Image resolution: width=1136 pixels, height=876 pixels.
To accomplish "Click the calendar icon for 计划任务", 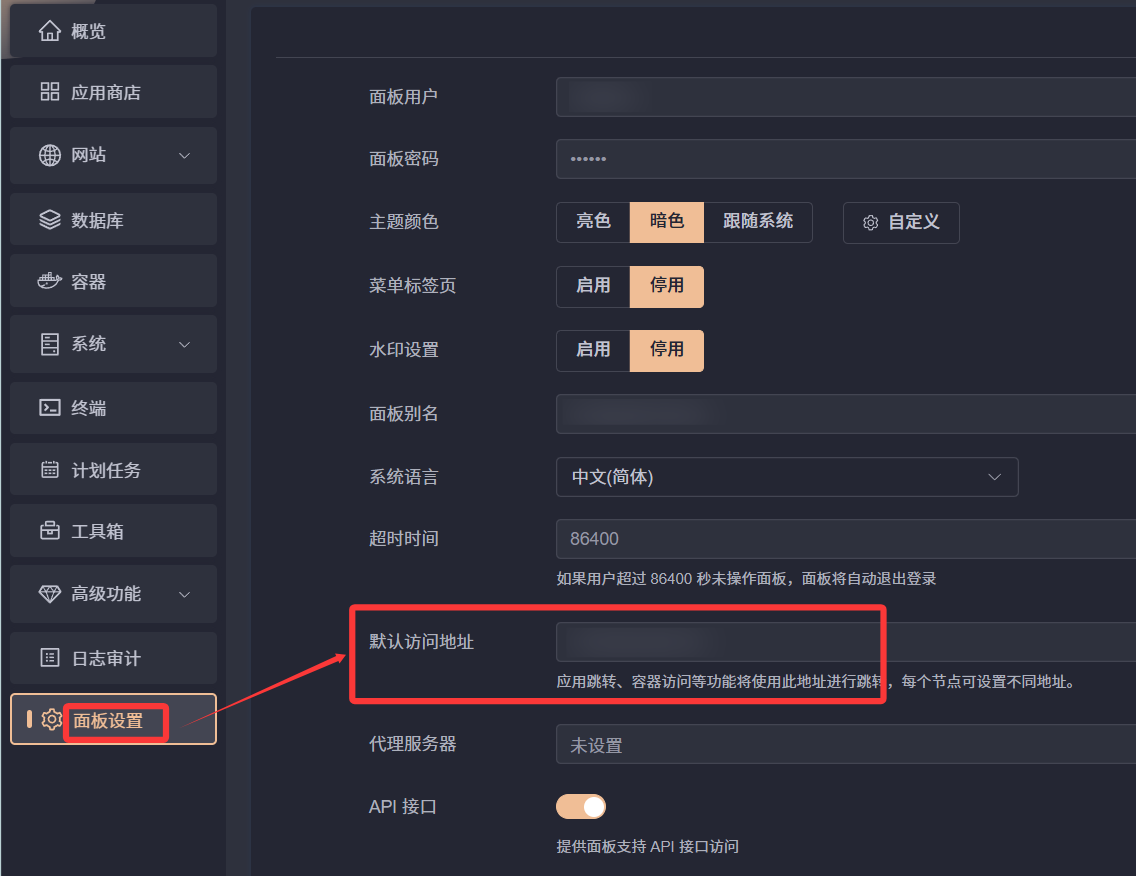I will (50, 470).
